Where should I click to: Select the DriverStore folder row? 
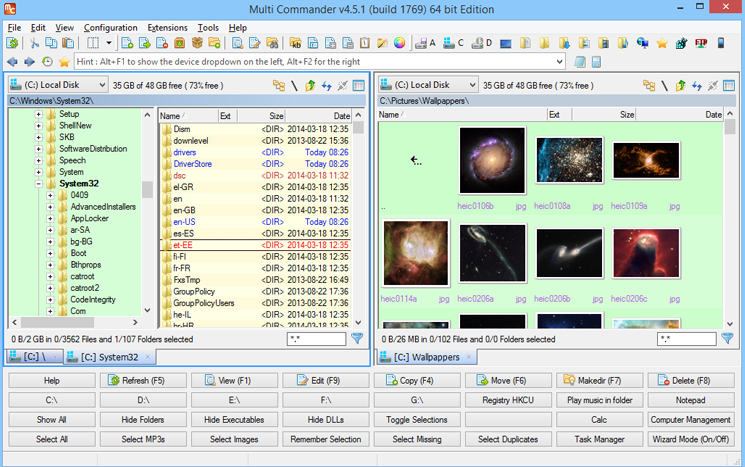(x=256, y=164)
